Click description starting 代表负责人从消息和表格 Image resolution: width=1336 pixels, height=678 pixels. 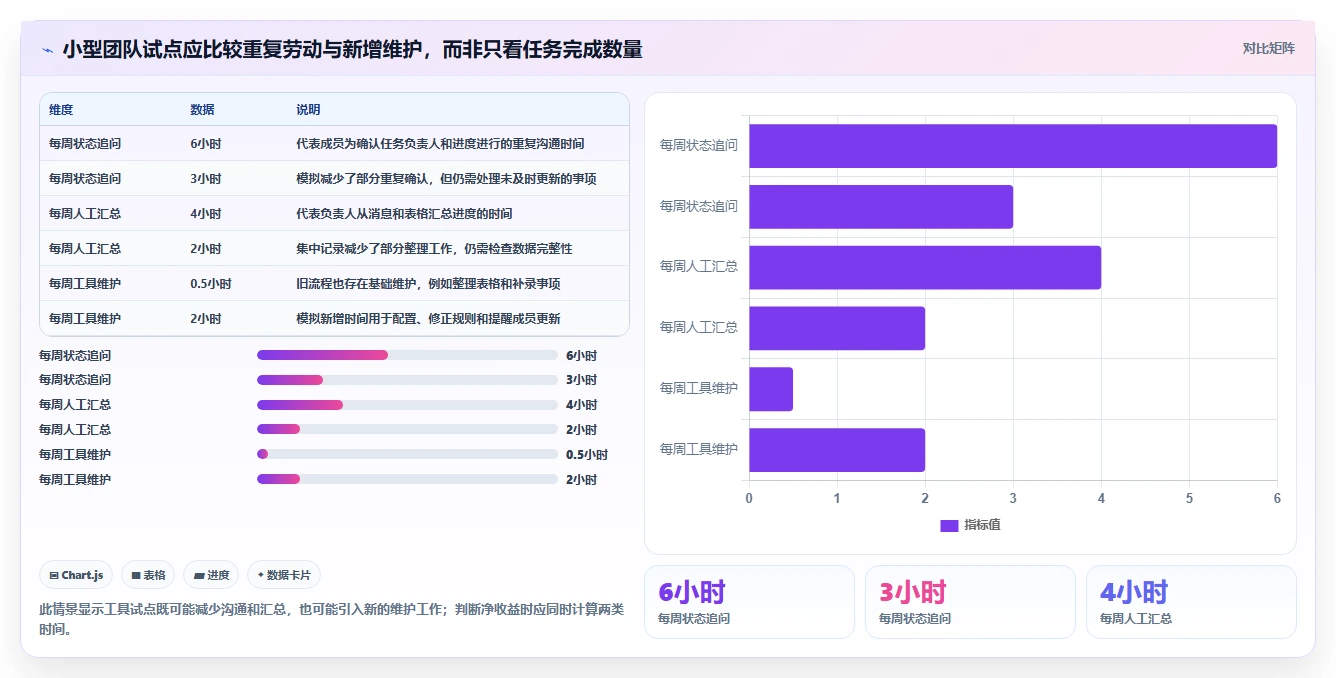[x=404, y=214]
